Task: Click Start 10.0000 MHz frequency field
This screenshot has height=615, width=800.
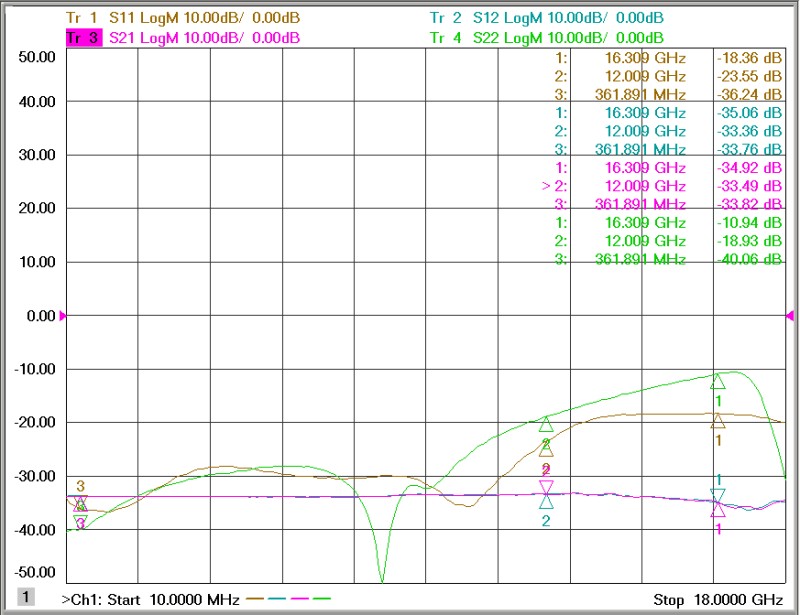Action: [150, 599]
